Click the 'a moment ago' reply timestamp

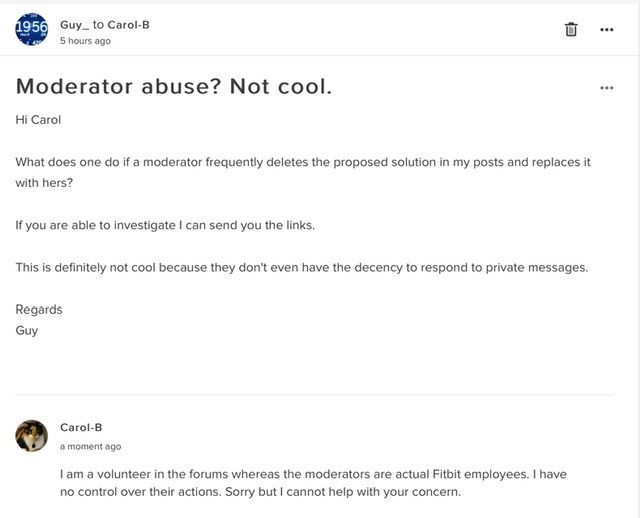(x=90, y=447)
